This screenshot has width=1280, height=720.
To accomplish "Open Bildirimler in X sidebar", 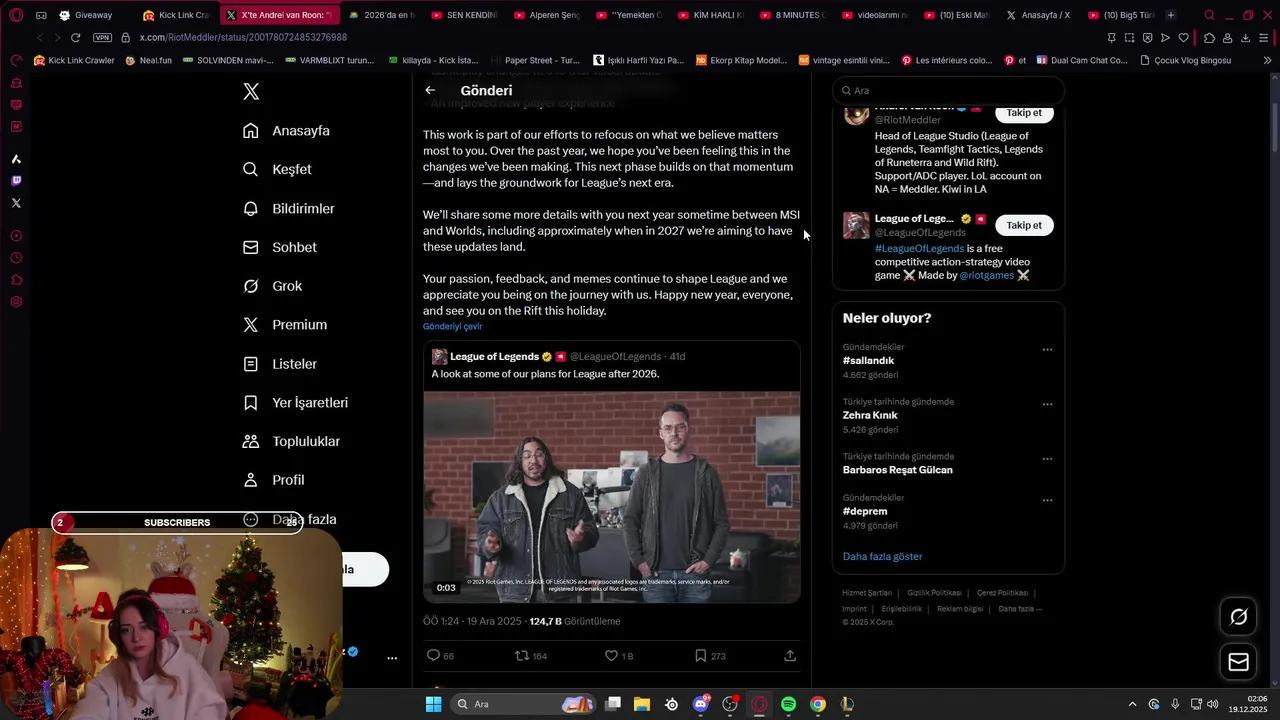I will (x=289, y=208).
